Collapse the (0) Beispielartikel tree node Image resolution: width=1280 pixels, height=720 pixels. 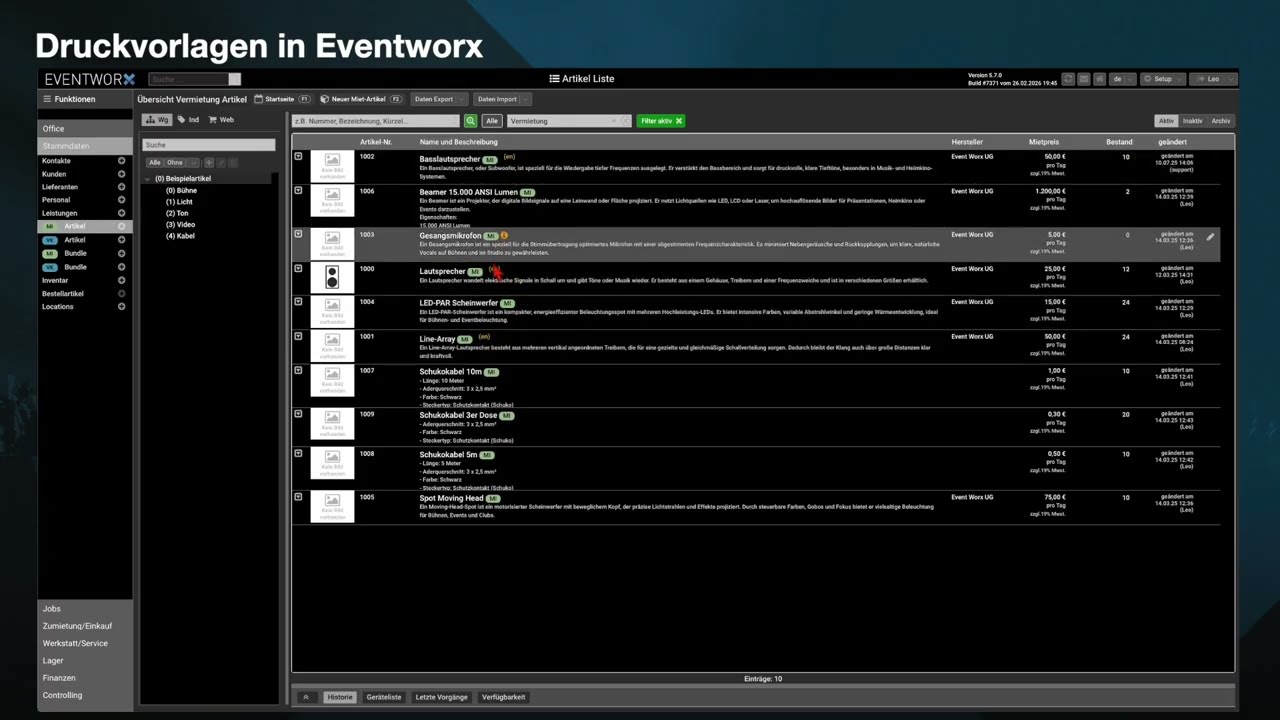(148, 179)
